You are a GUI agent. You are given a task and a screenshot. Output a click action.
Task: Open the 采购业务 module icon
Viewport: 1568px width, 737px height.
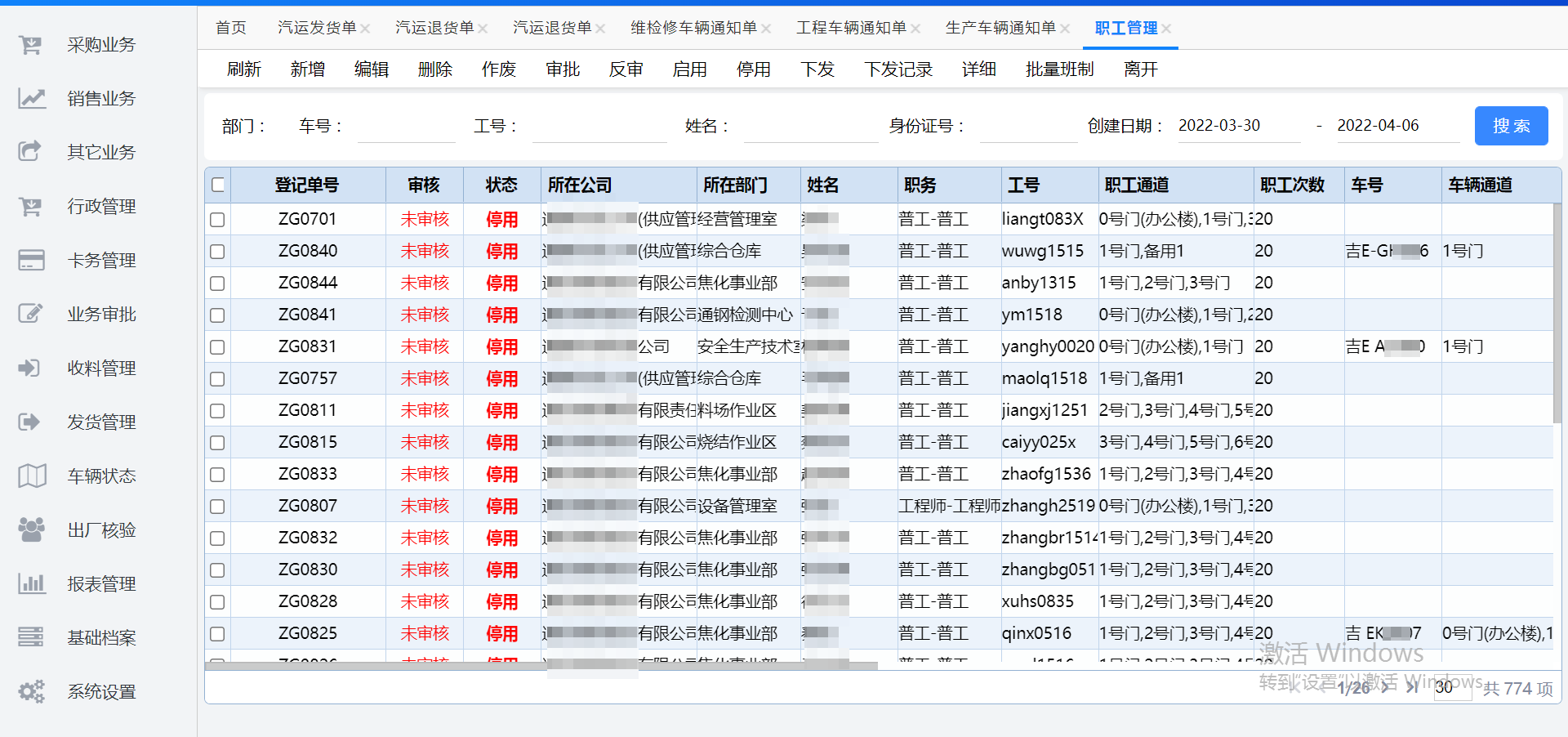pos(30,45)
